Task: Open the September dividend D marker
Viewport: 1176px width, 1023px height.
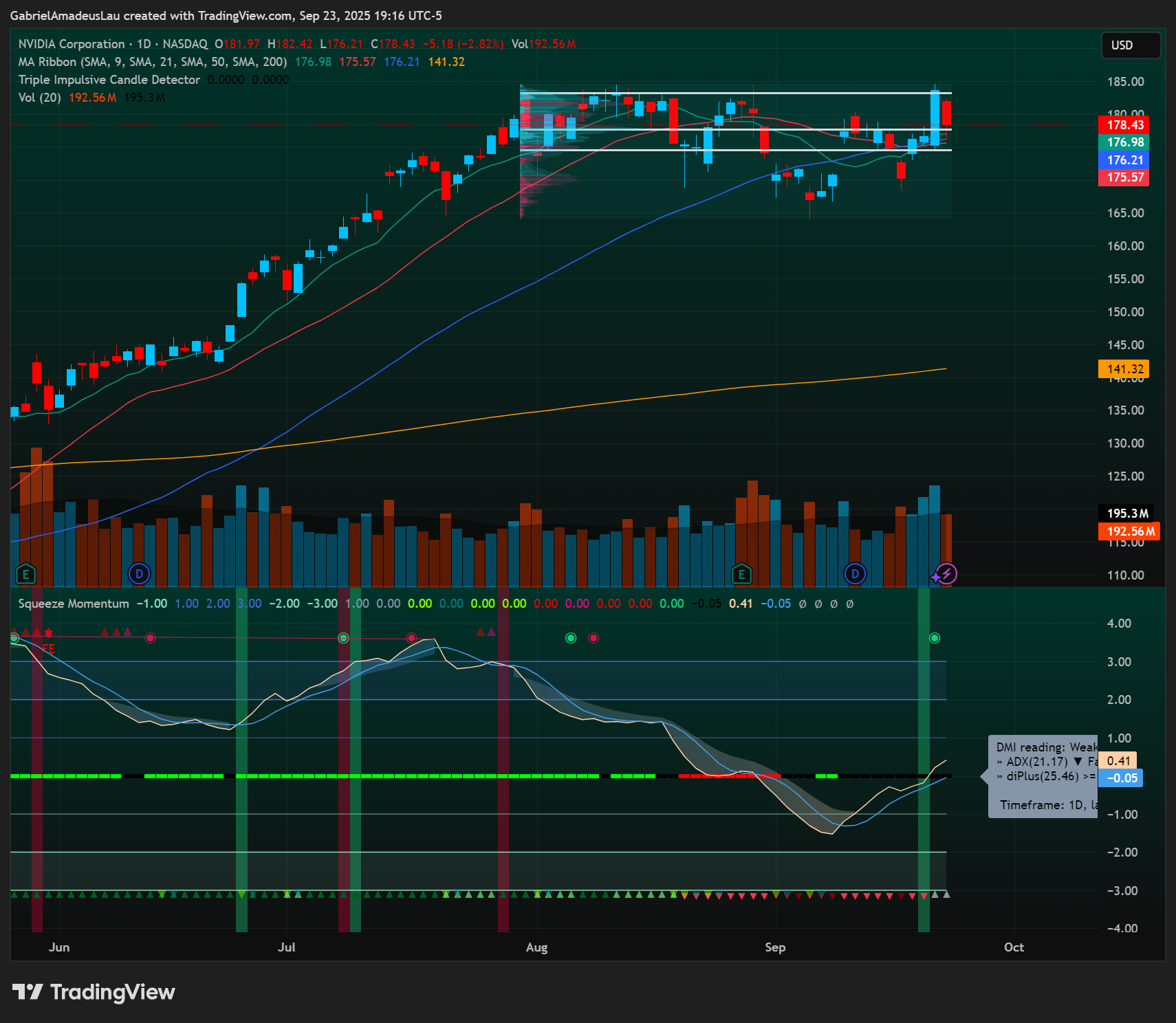Action: pos(855,573)
